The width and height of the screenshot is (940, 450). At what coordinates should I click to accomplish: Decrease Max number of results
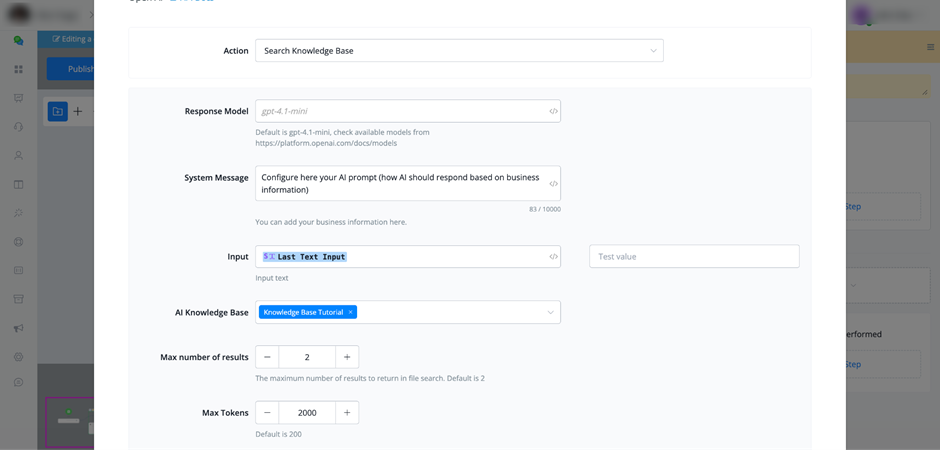coord(267,357)
